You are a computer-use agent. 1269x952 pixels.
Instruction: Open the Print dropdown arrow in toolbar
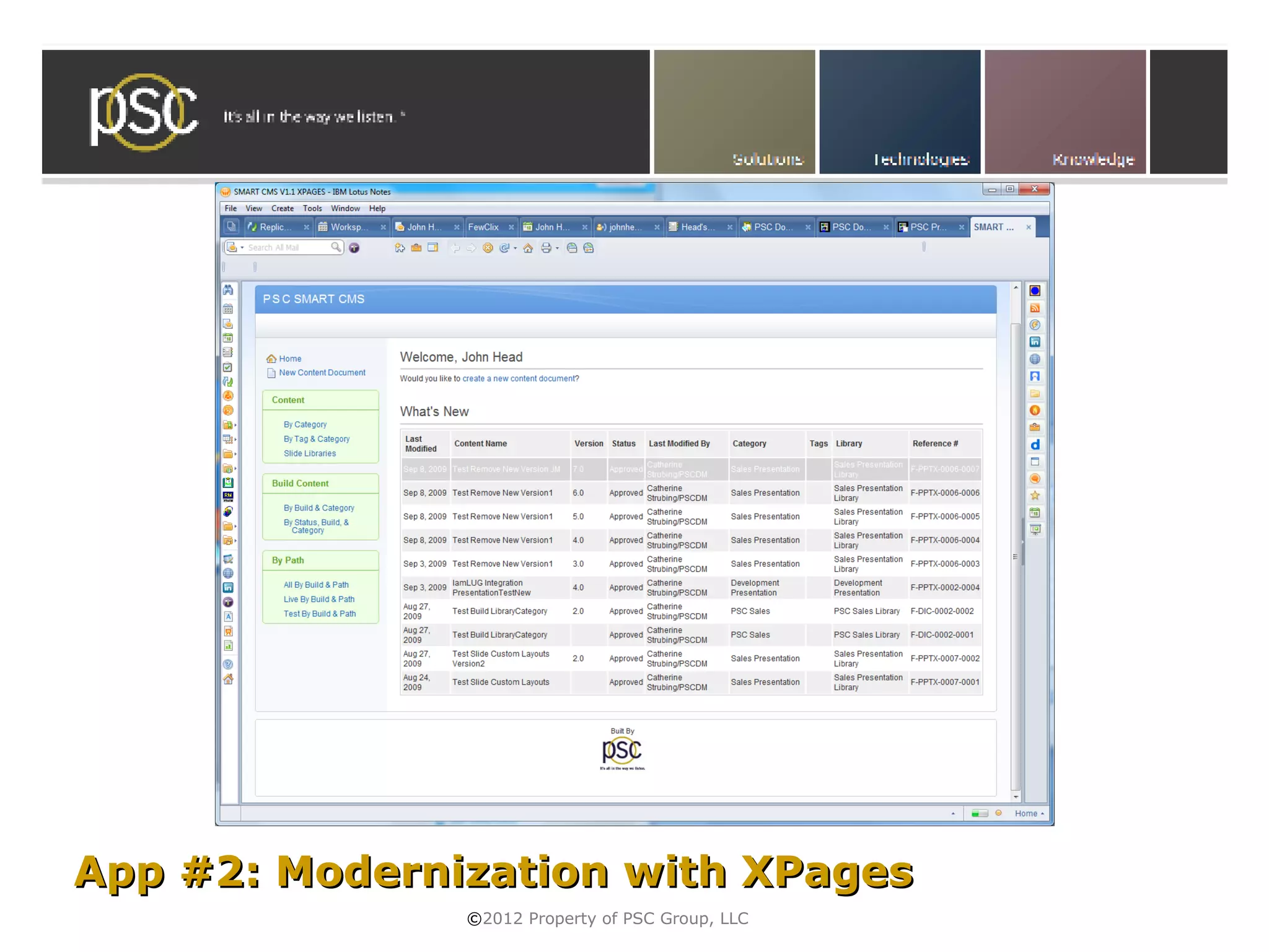pos(557,248)
